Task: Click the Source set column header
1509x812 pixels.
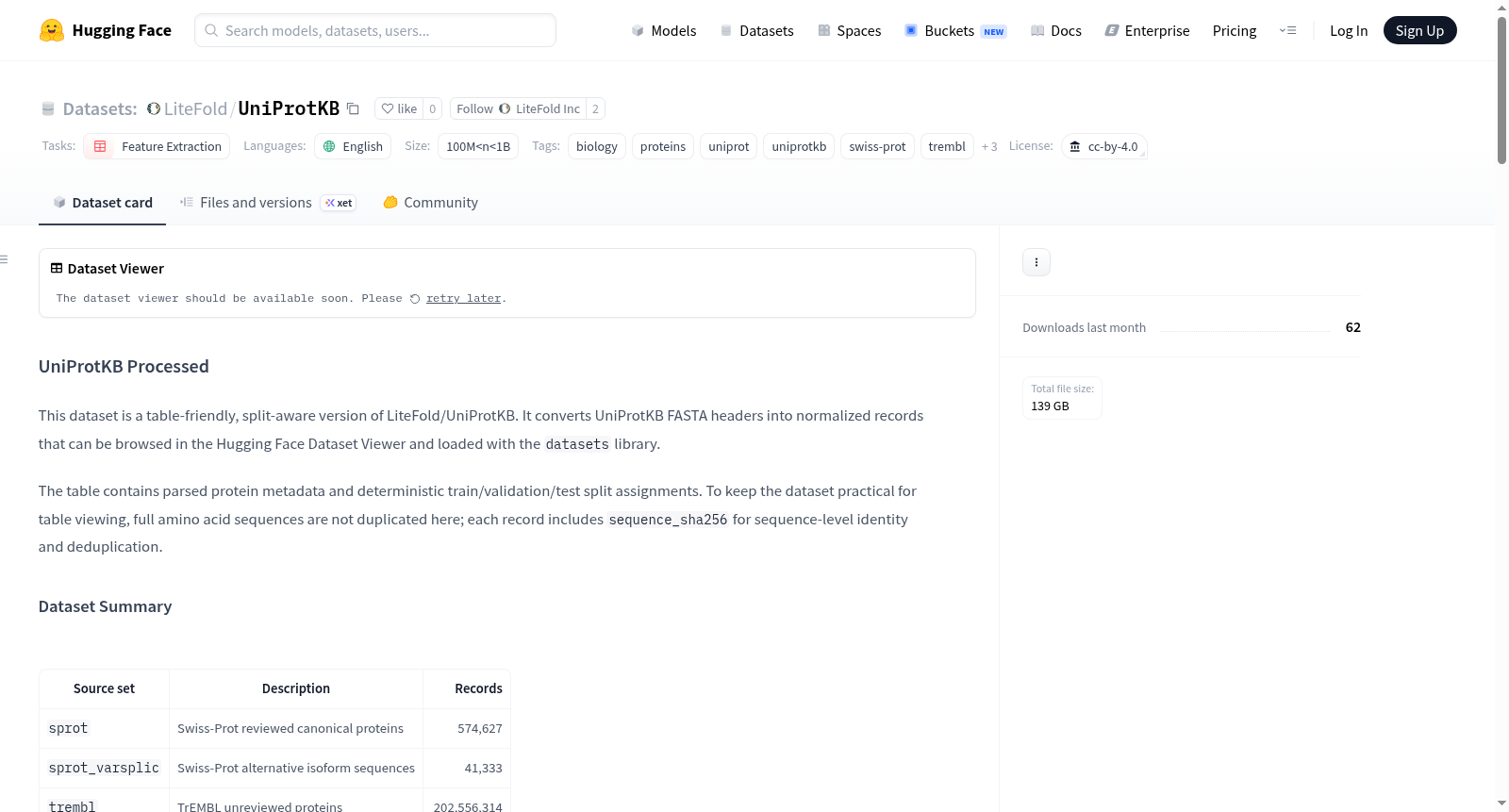Action: 104,688
